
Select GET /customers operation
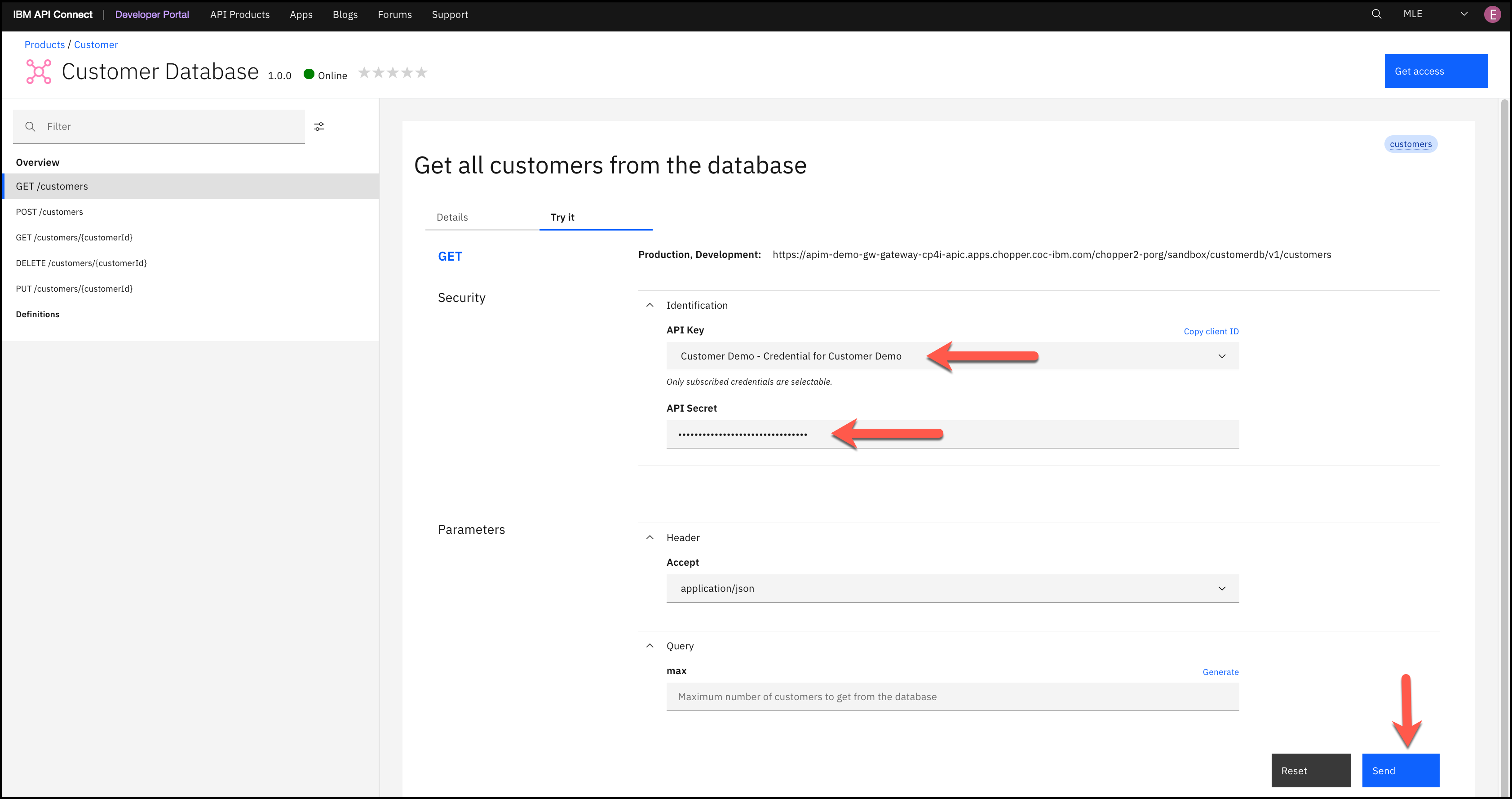pos(191,186)
